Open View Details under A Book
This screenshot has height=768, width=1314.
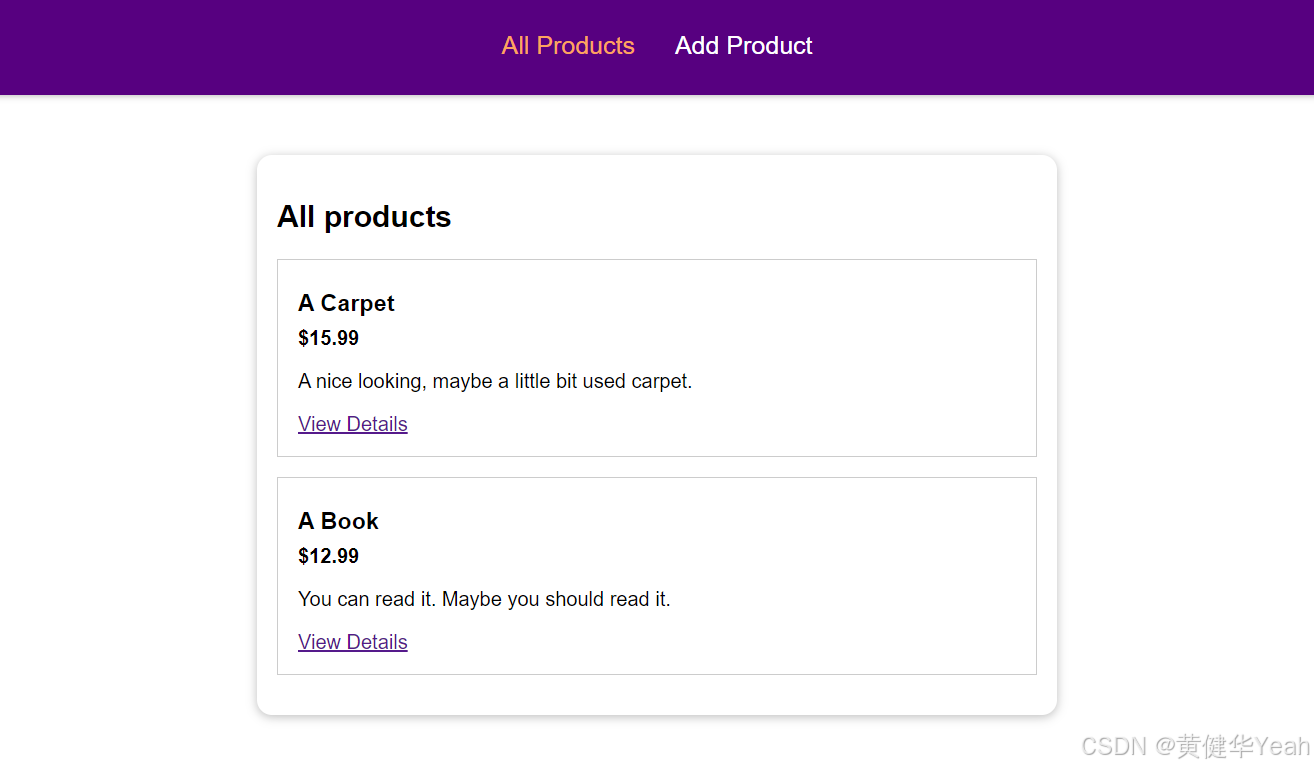353,642
